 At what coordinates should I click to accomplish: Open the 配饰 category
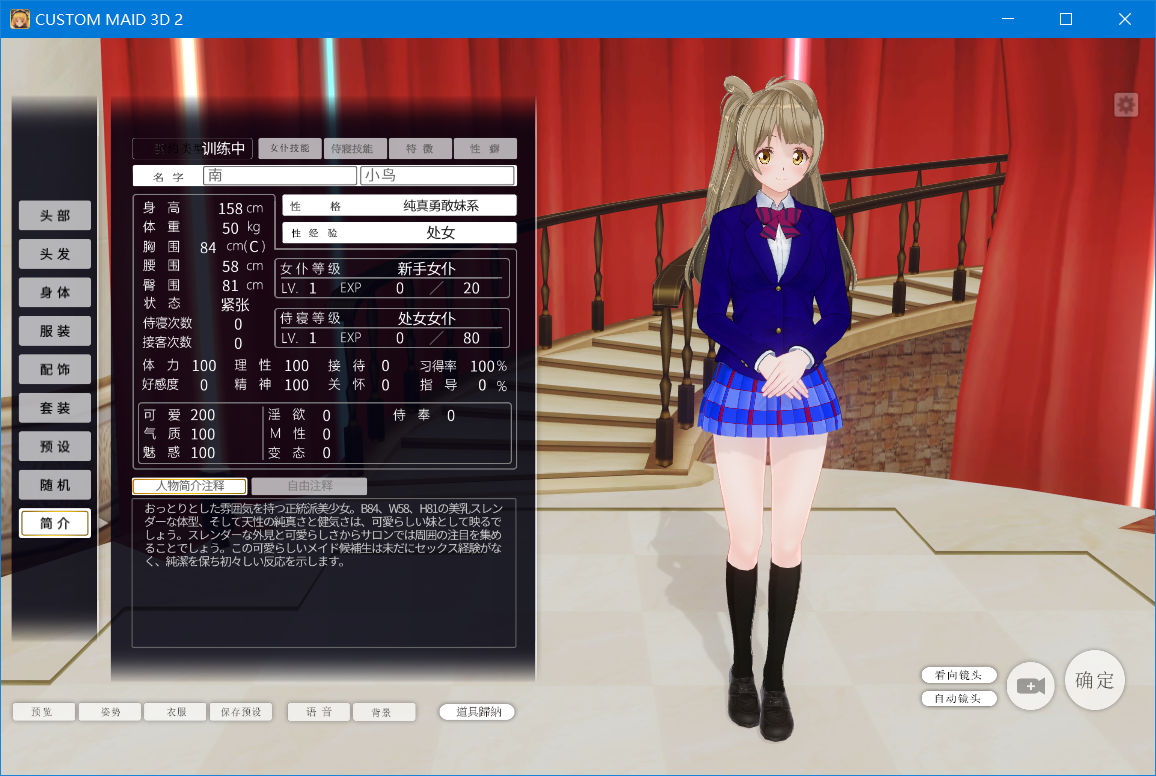[55, 369]
